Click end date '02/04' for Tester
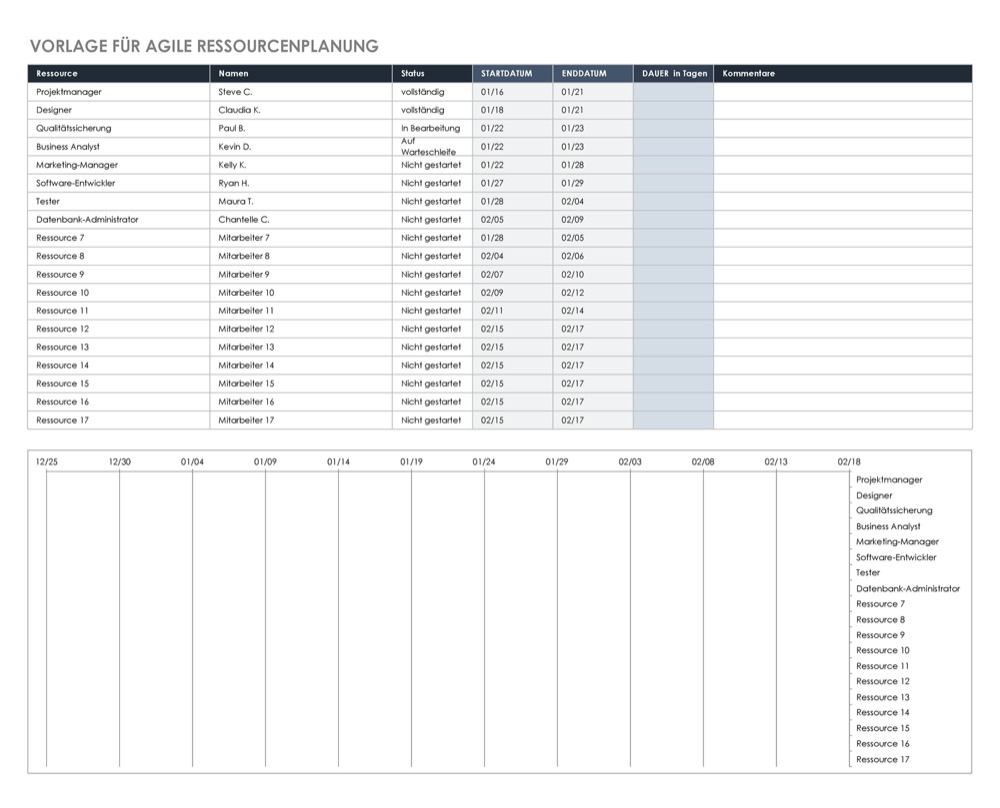The image size is (1000, 808). coord(593,201)
